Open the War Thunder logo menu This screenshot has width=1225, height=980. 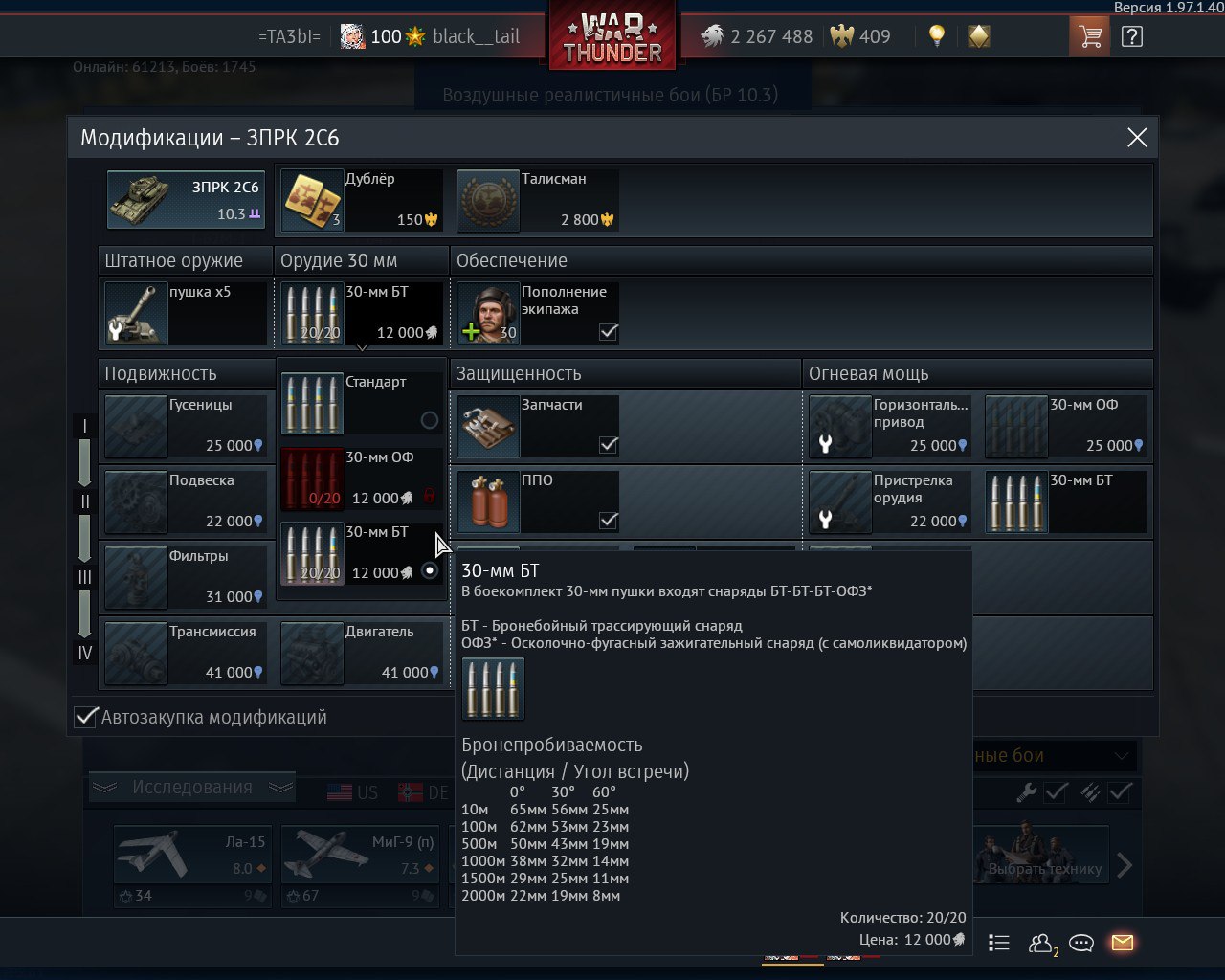click(x=612, y=38)
